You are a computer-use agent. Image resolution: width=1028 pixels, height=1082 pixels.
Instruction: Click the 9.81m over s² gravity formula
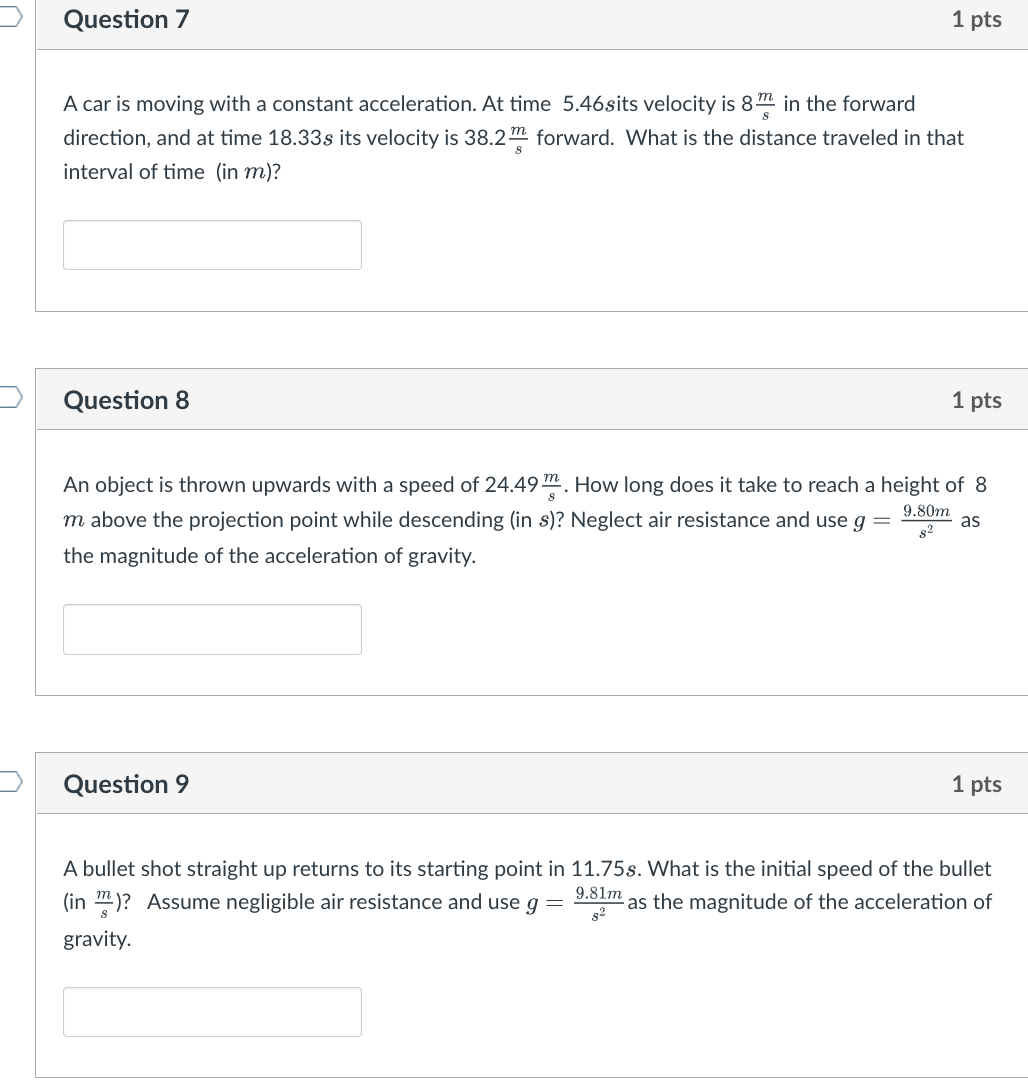(x=599, y=902)
